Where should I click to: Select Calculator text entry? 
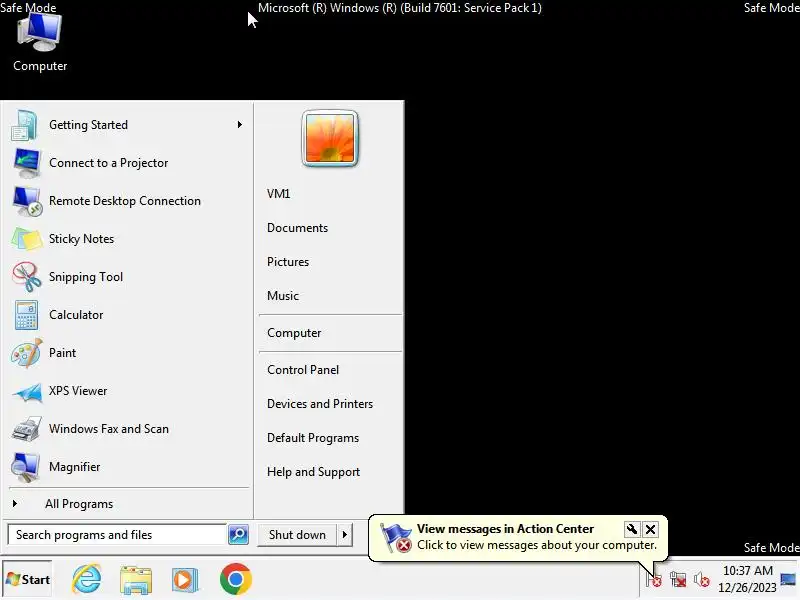(x=76, y=315)
